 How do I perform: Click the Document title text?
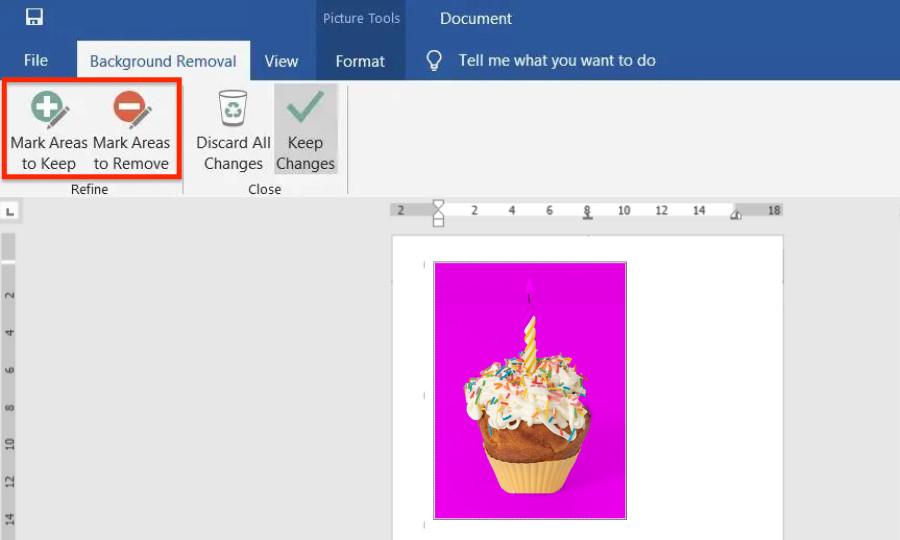tap(475, 18)
